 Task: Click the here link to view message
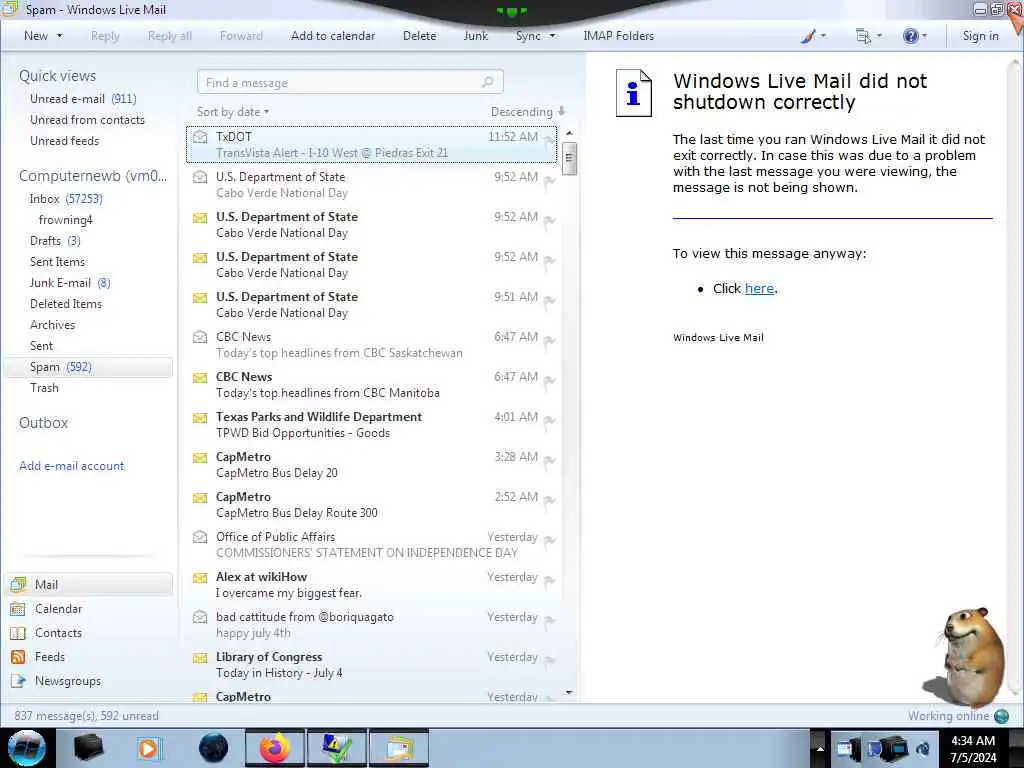coord(760,289)
